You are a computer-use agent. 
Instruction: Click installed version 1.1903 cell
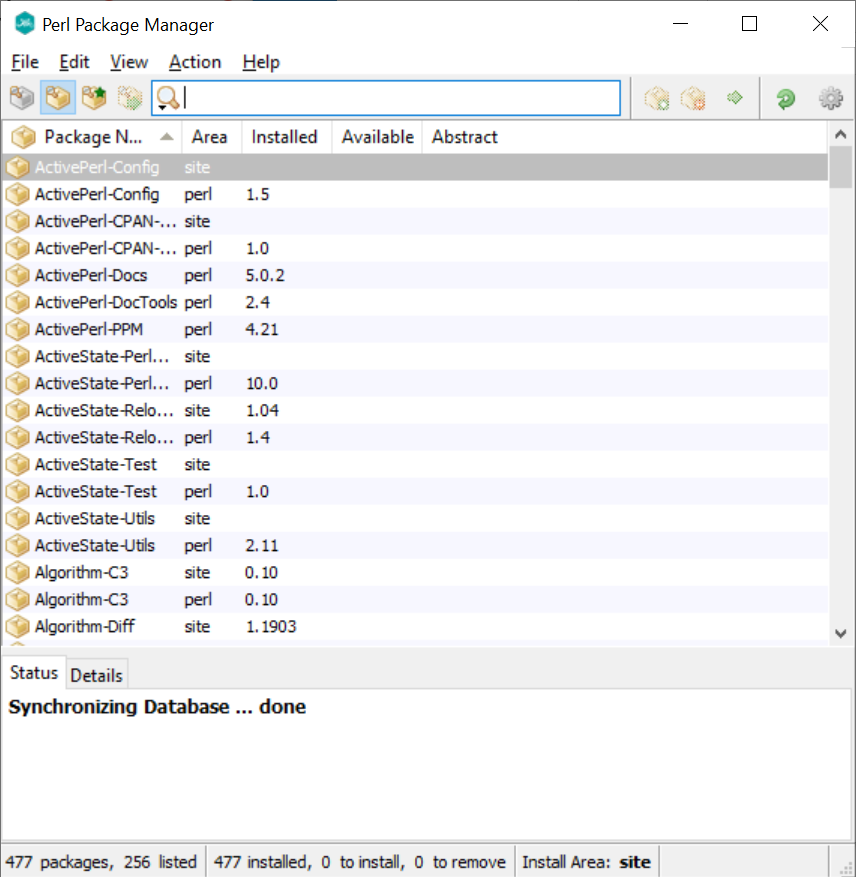(x=271, y=626)
